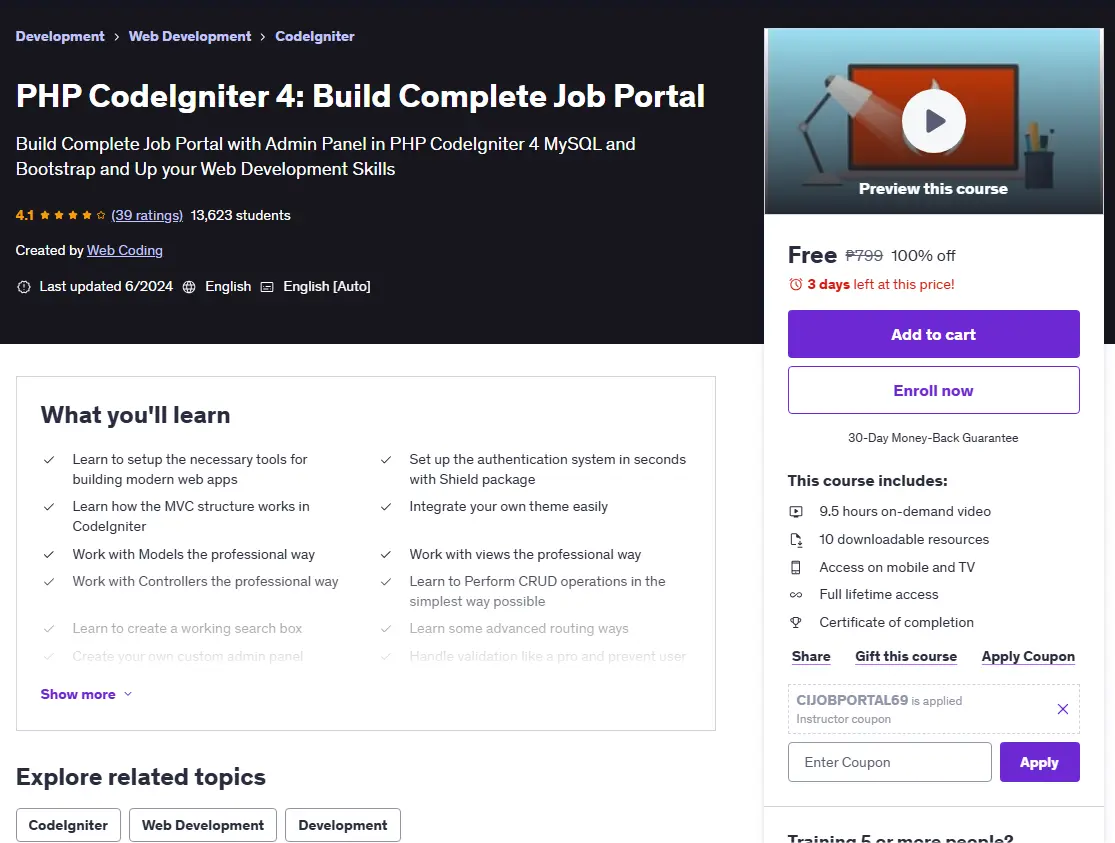Screen dimensions: 1115x843
Task: Apply the entered coupon code
Action: [1040, 762]
